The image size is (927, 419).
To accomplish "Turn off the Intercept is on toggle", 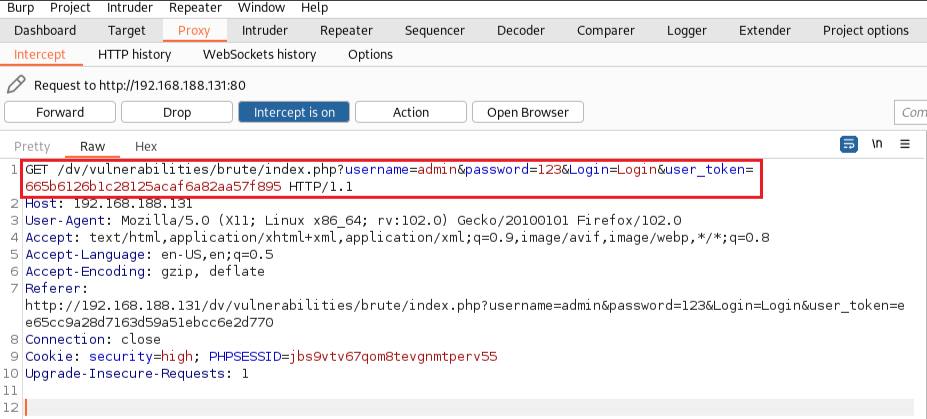I will (x=294, y=112).
